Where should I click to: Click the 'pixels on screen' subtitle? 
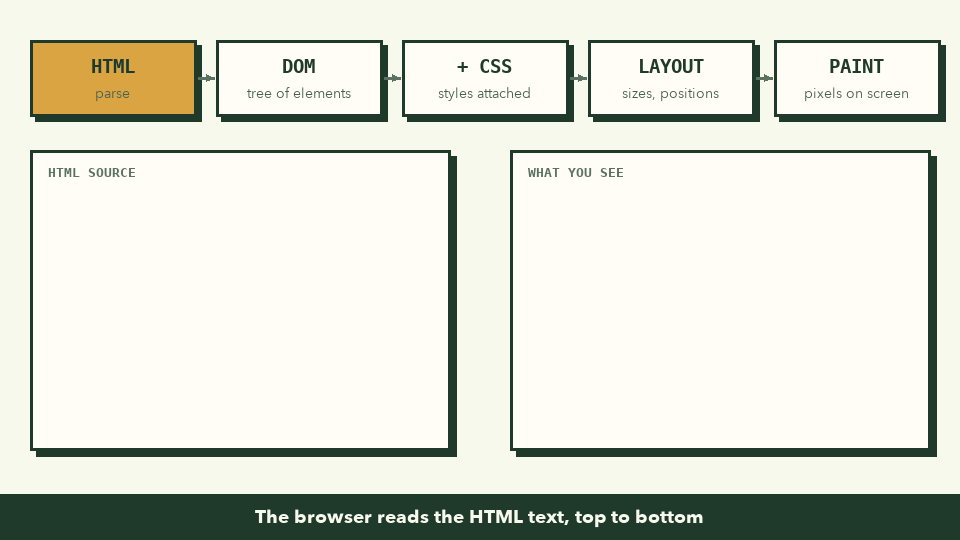click(857, 93)
